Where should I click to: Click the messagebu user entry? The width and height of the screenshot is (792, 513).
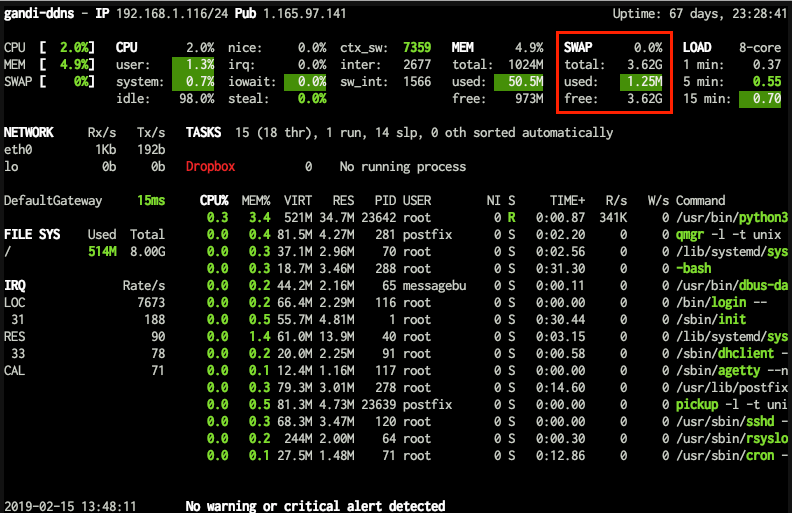(434, 286)
